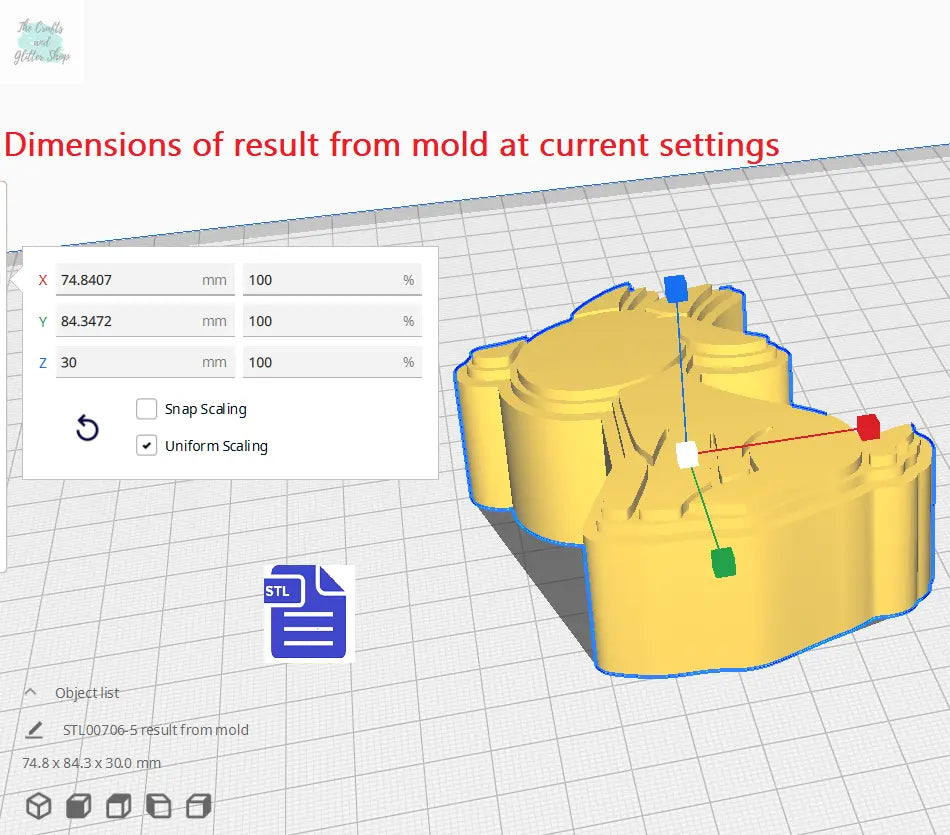The width and height of the screenshot is (950, 835).
Task: Enable the Snap Scaling checkbox
Action: coord(147,409)
